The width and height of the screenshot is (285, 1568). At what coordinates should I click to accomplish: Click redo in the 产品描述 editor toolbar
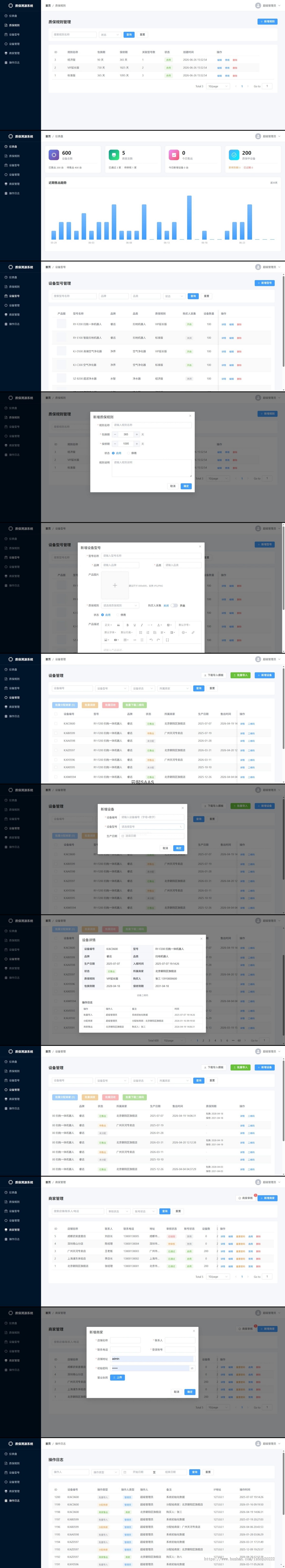(158, 640)
